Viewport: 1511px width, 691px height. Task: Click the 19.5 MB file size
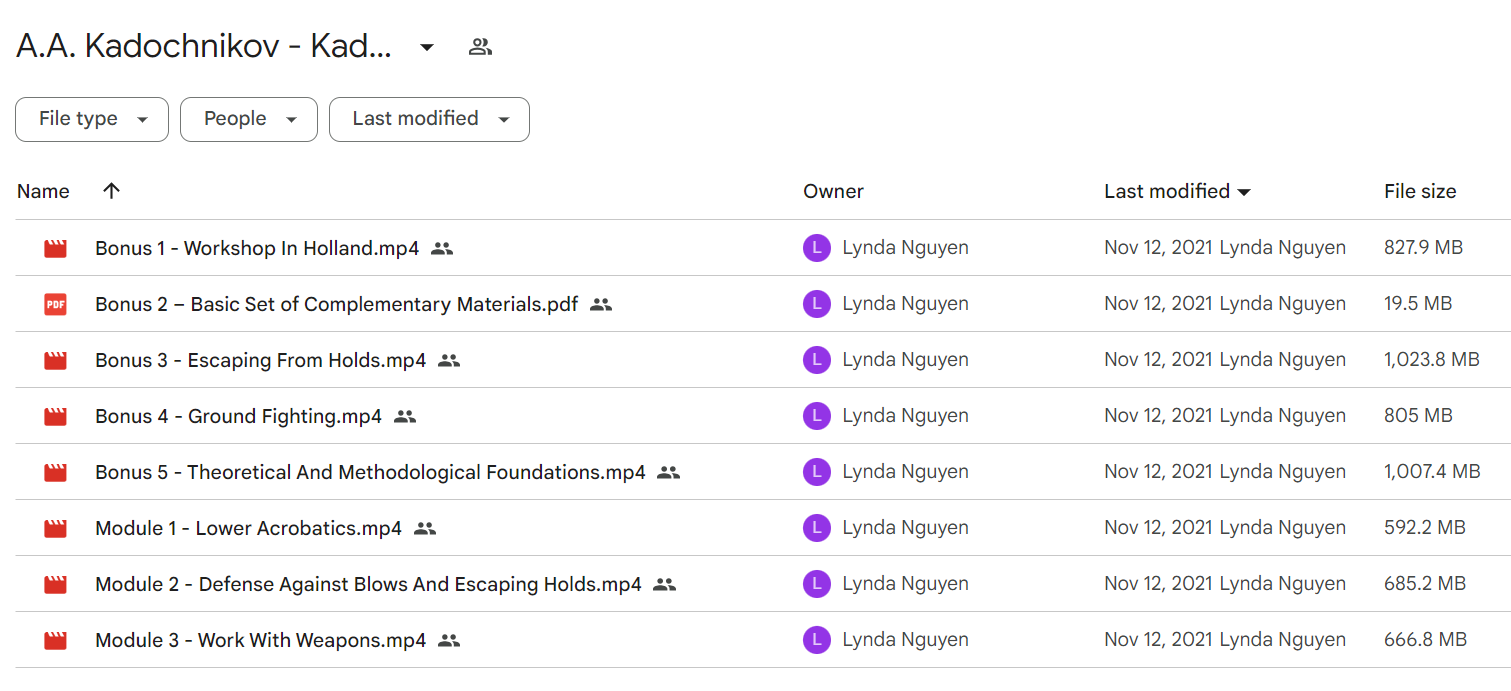tap(1418, 304)
